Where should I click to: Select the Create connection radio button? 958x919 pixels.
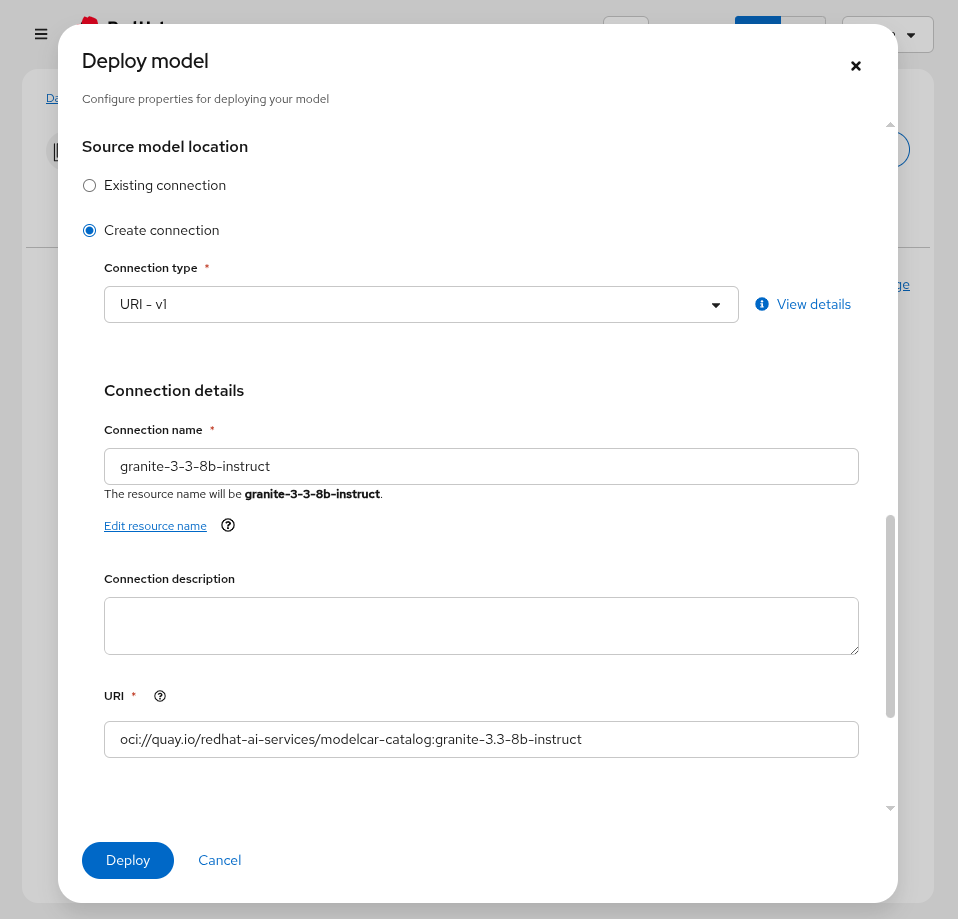click(89, 230)
